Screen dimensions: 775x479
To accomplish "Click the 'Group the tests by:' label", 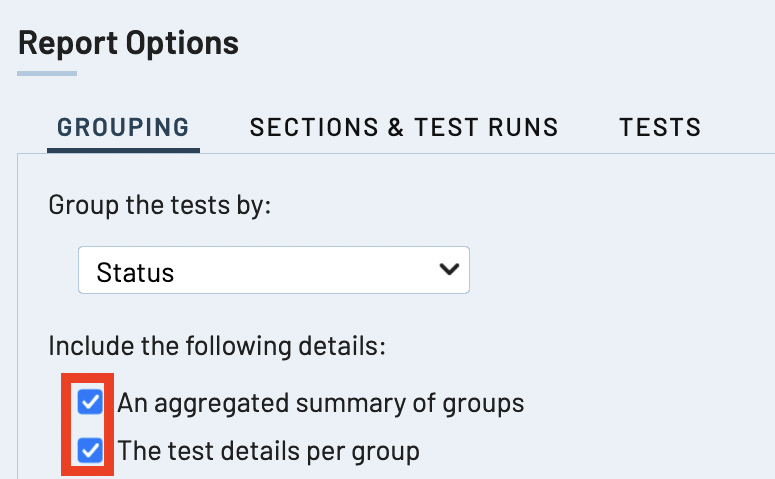I will 160,206.
